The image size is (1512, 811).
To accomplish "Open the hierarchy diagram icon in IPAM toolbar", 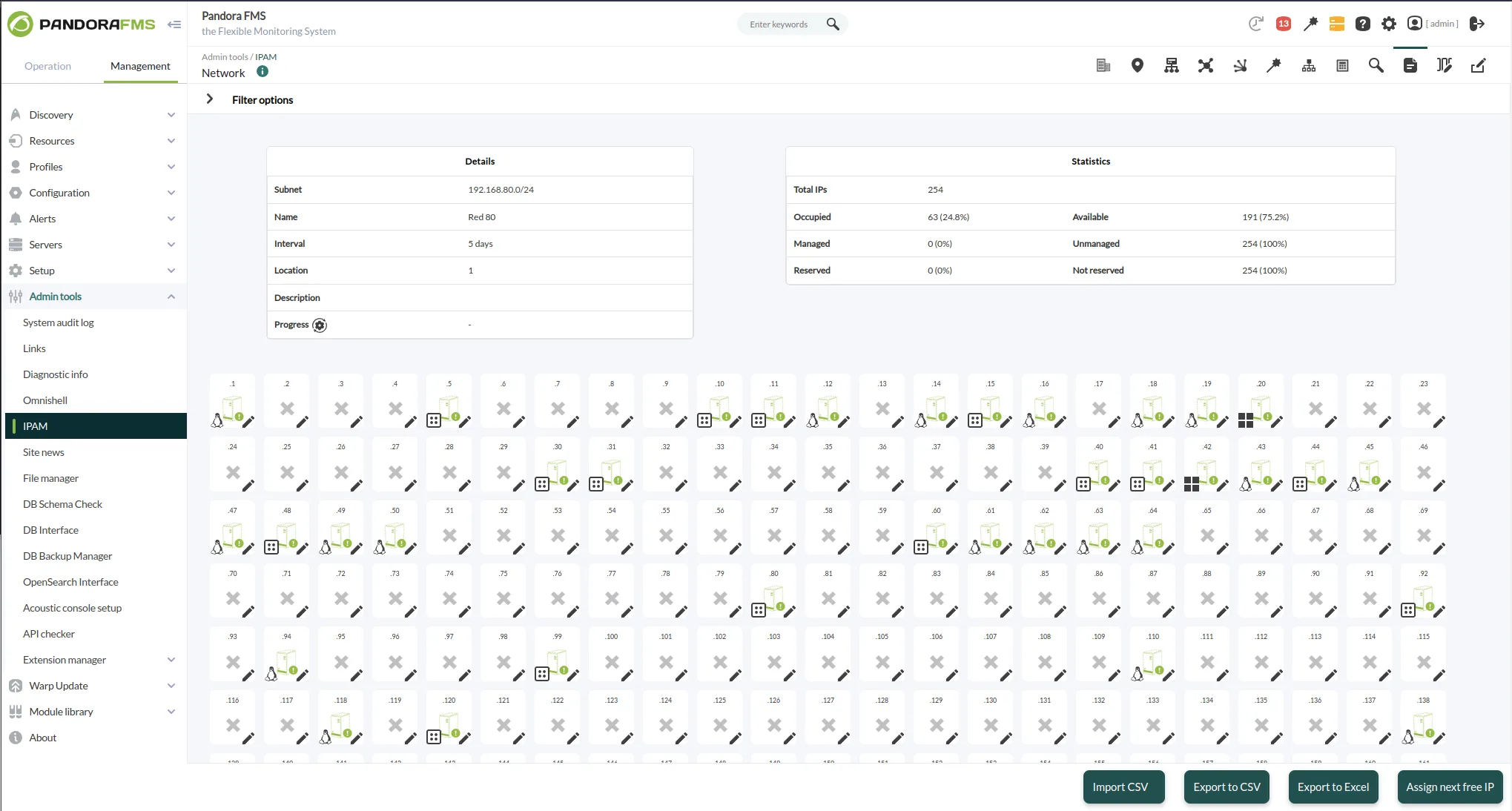I will tap(1309, 65).
